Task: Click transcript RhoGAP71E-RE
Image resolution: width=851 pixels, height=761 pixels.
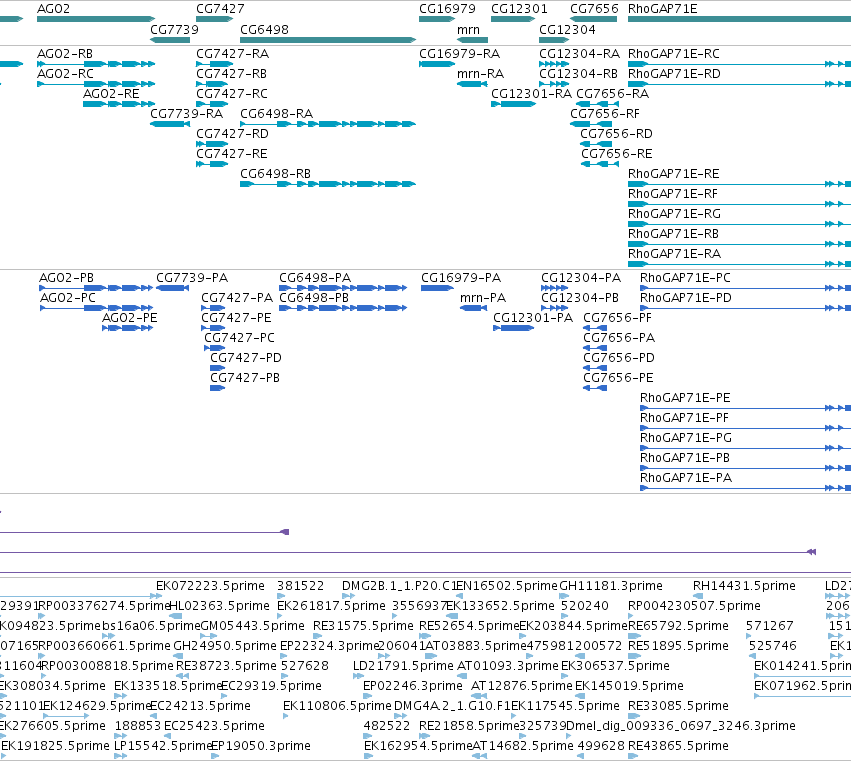Action: point(674,174)
